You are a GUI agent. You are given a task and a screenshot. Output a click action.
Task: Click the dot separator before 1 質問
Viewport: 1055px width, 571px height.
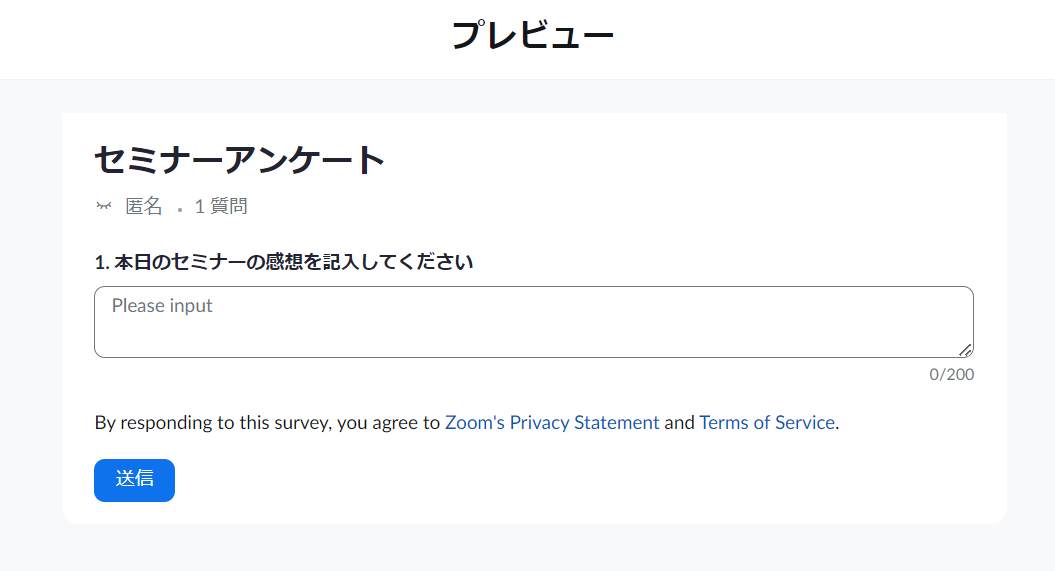[x=180, y=210]
